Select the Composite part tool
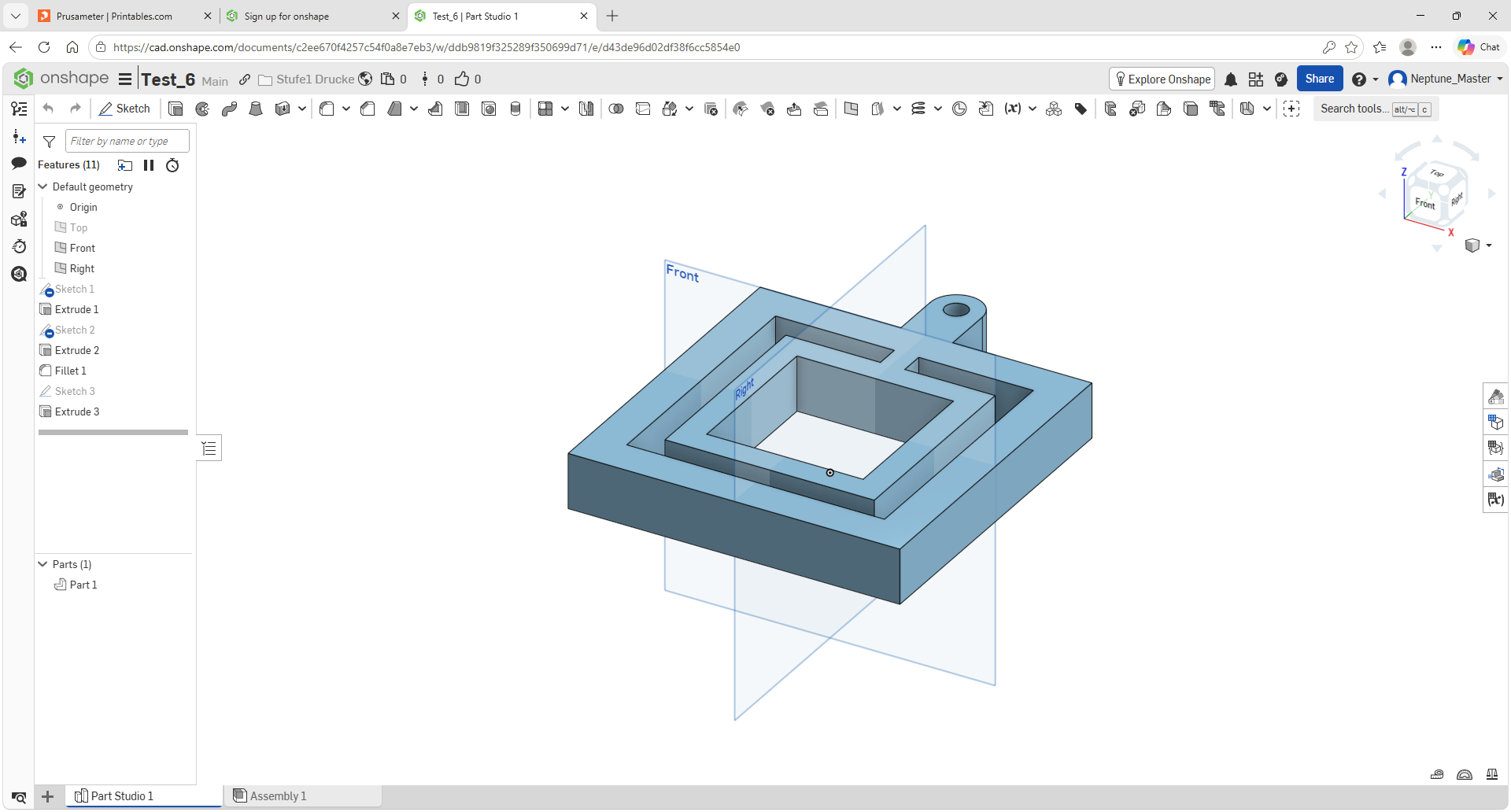The image size is (1511, 812). [x=1054, y=109]
